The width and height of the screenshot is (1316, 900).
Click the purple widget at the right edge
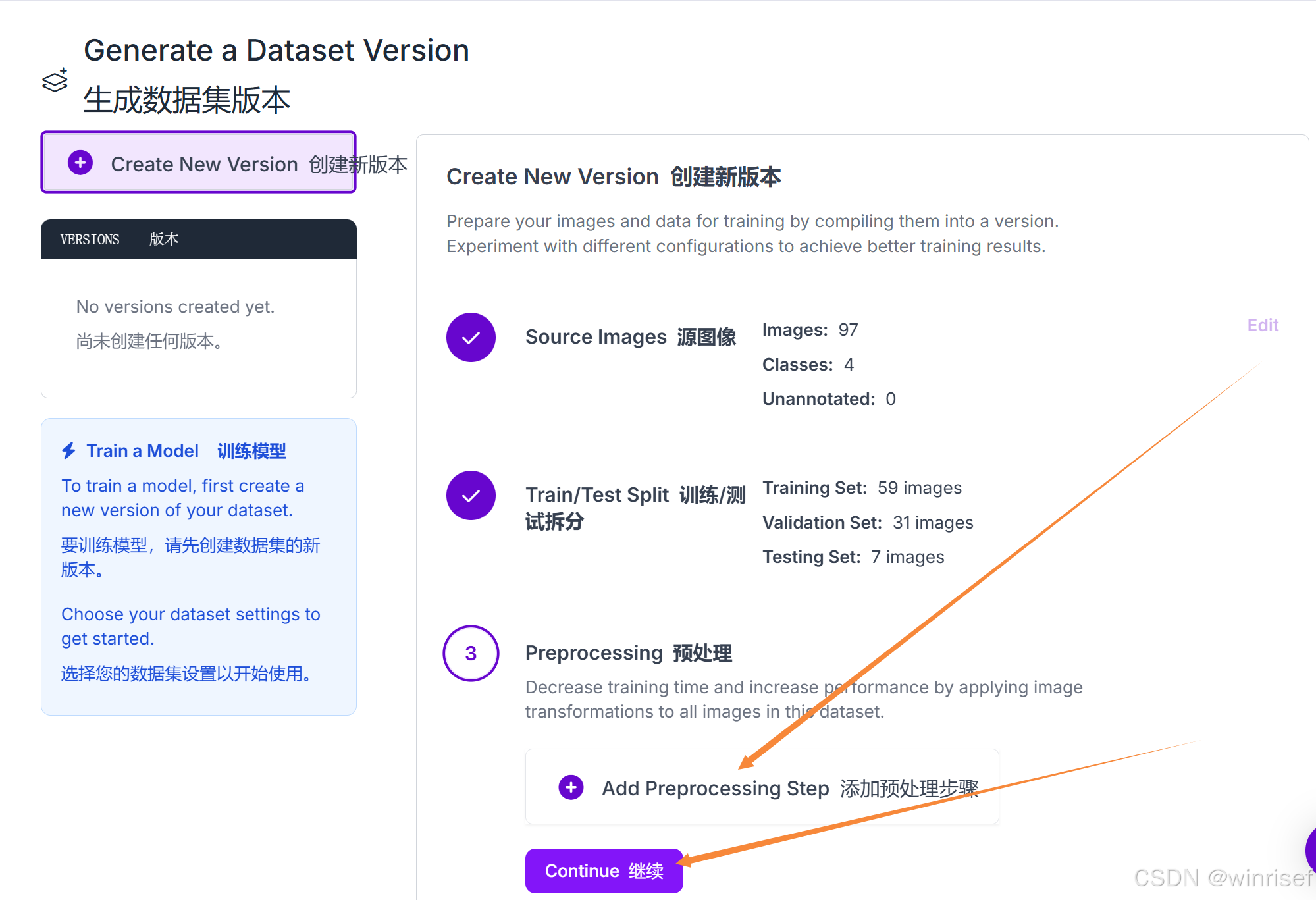pyautogui.click(x=1310, y=849)
